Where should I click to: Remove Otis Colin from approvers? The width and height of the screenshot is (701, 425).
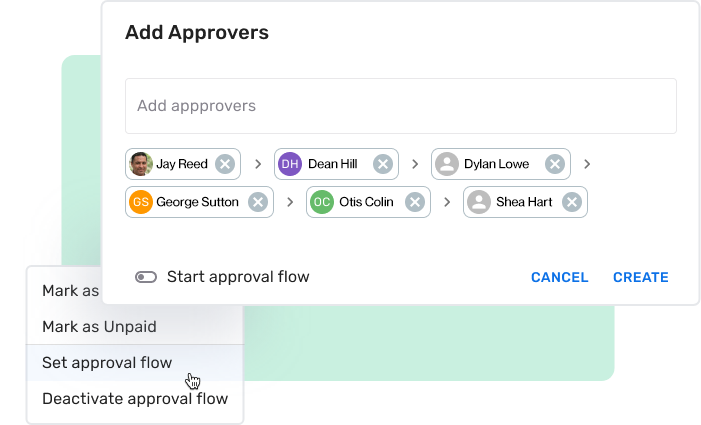tap(414, 202)
